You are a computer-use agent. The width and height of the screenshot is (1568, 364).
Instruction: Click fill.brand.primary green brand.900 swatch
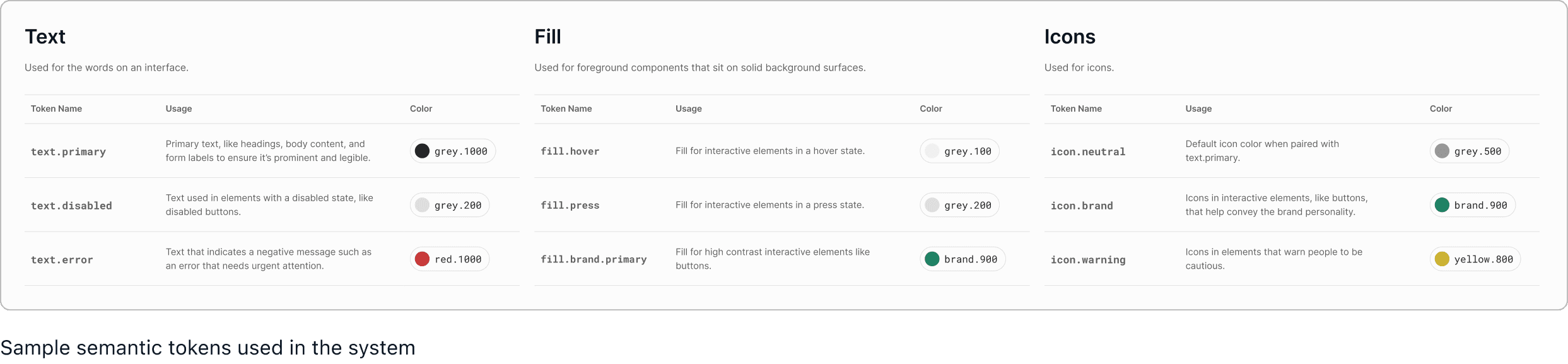point(932,259)
